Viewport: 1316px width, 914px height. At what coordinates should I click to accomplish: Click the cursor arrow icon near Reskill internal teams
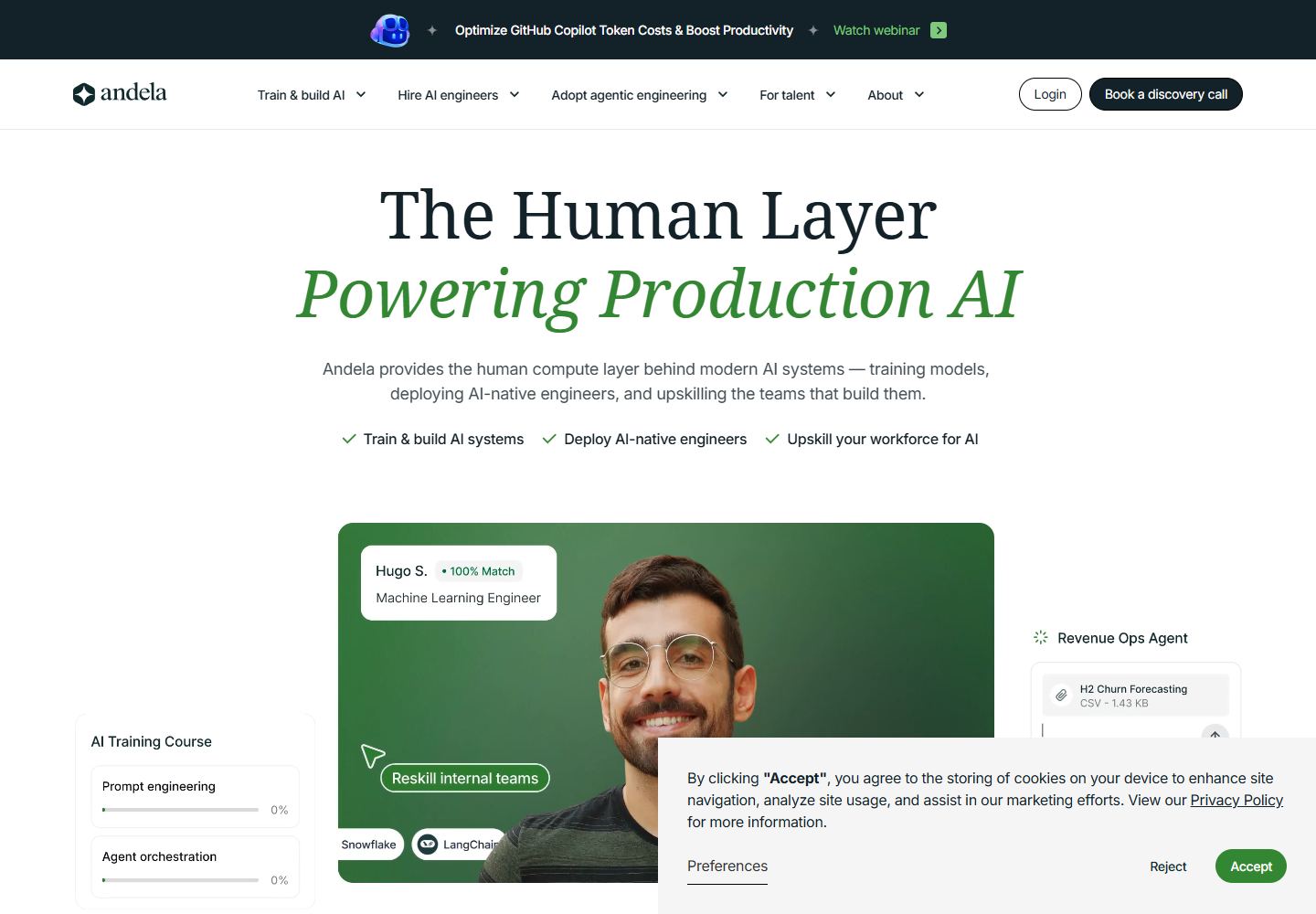click(x=372, y=756)
